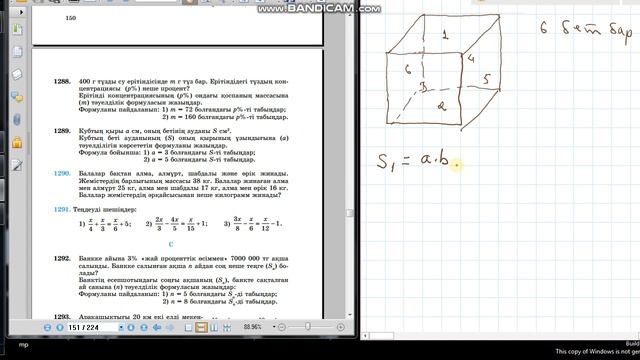This screenshot has width=640, height=360.
Task: Go to the previous page
Action: (x=60, y=327)
